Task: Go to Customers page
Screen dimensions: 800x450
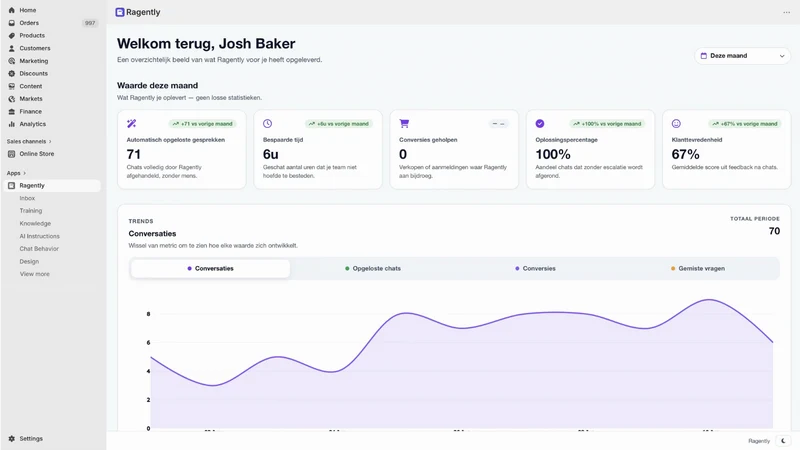Action: click(35, 48)
